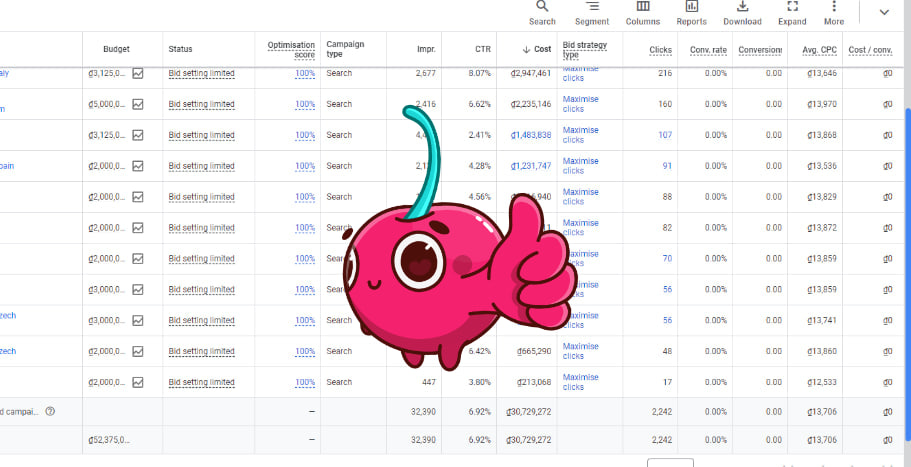The width and height of the screenshot is (911, 467).
Task: Click the help question mark in the totals row
Action: click(x=51, y=412)
